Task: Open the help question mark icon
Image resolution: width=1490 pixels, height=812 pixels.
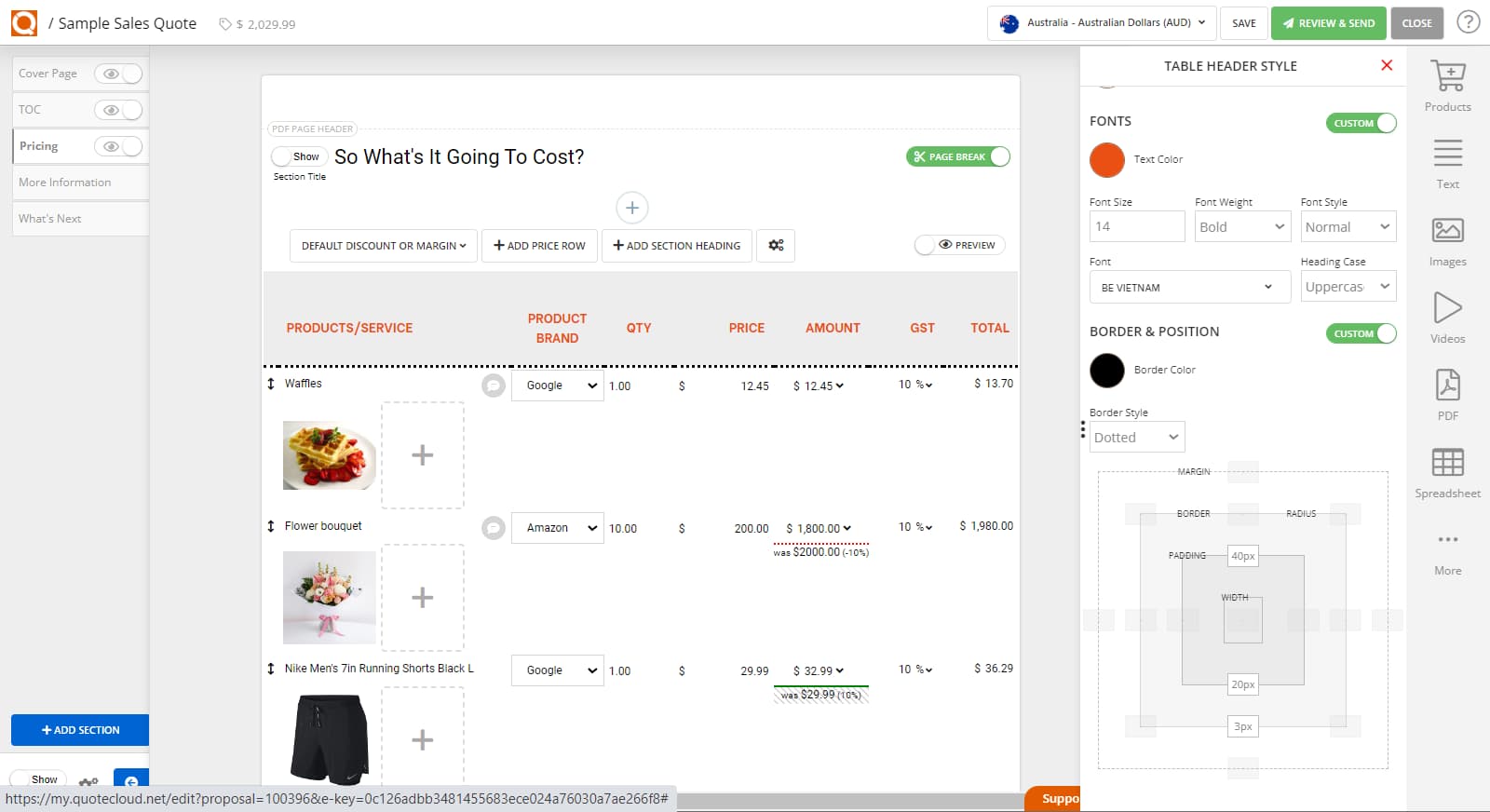Action: coord(1468,22)
